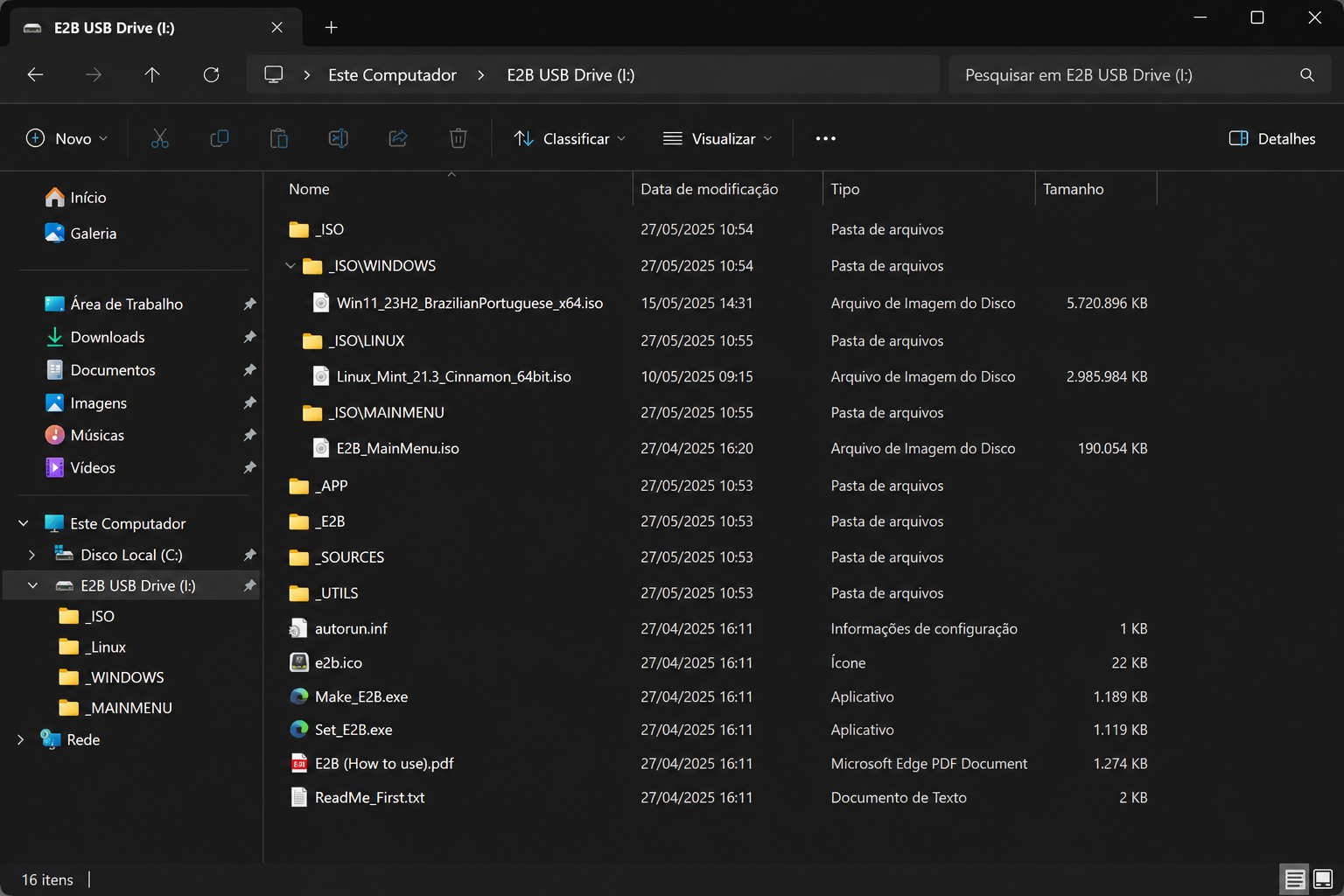This screenshot has width=1344, height=896.
Task: Toggle the Detalhes pane
Action: (x=1272, y=138)
